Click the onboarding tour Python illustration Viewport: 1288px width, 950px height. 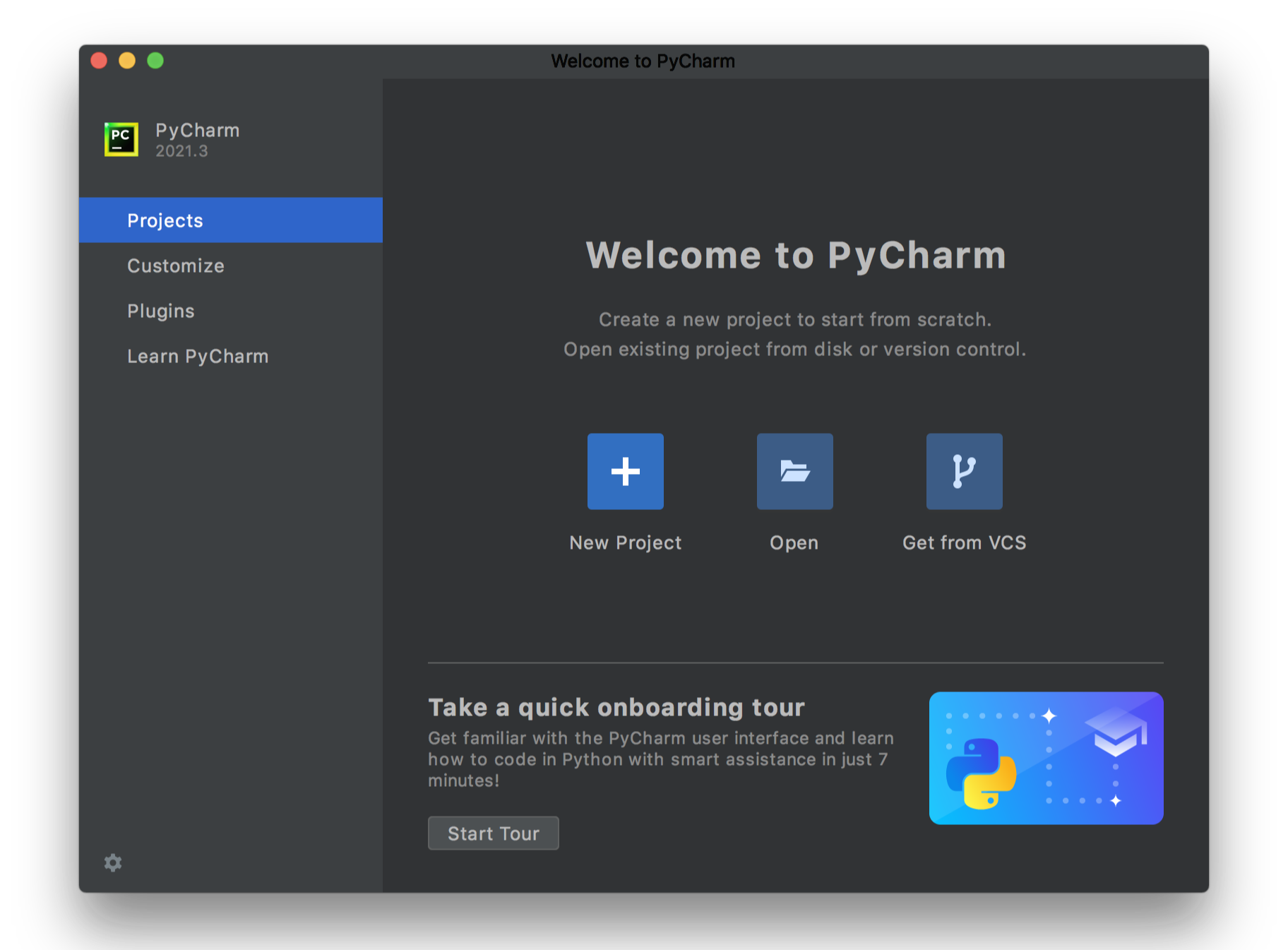tap(1046, 758)
